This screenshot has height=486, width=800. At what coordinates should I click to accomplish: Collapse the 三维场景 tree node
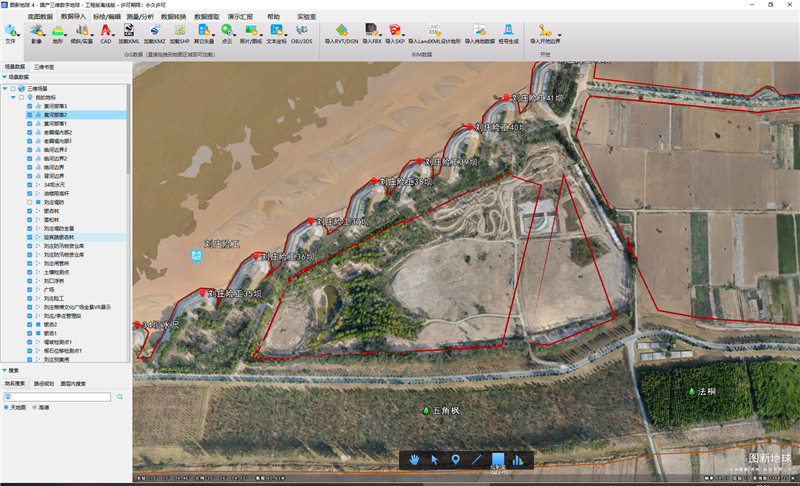click(5, 89)
